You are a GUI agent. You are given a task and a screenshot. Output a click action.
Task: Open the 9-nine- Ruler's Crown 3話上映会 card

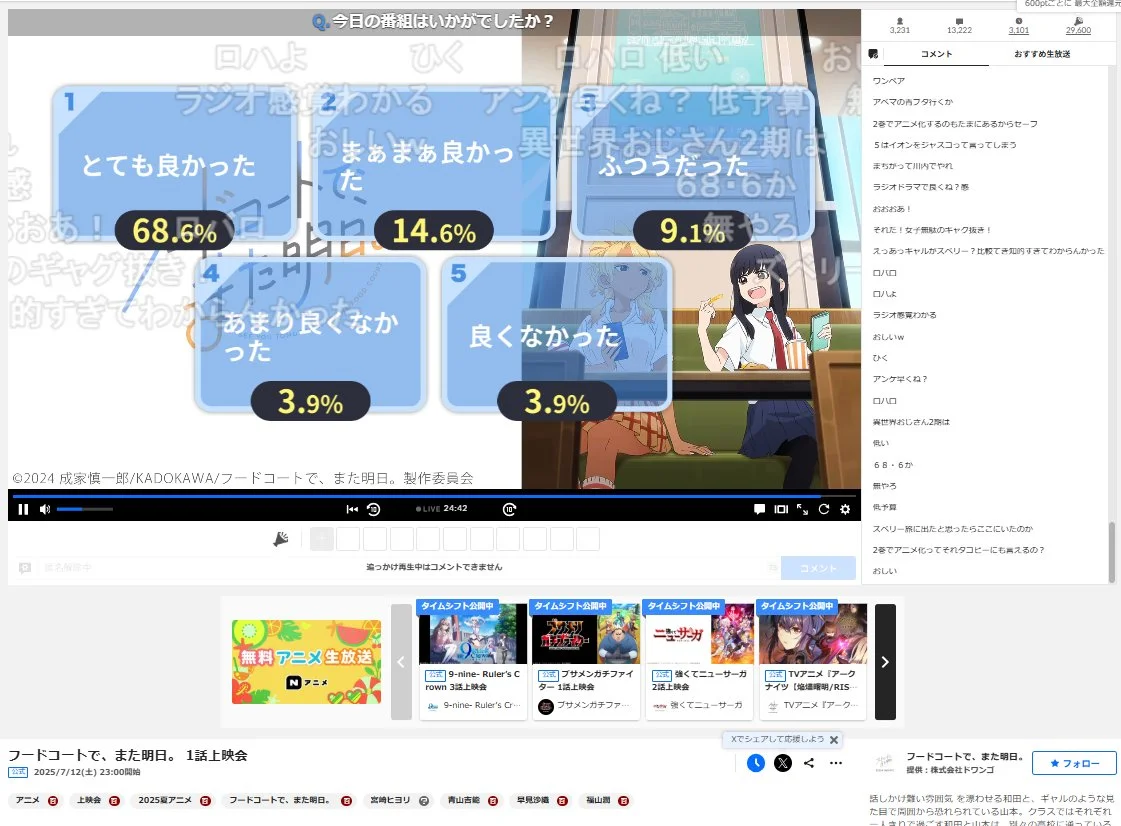click(473, 659)
